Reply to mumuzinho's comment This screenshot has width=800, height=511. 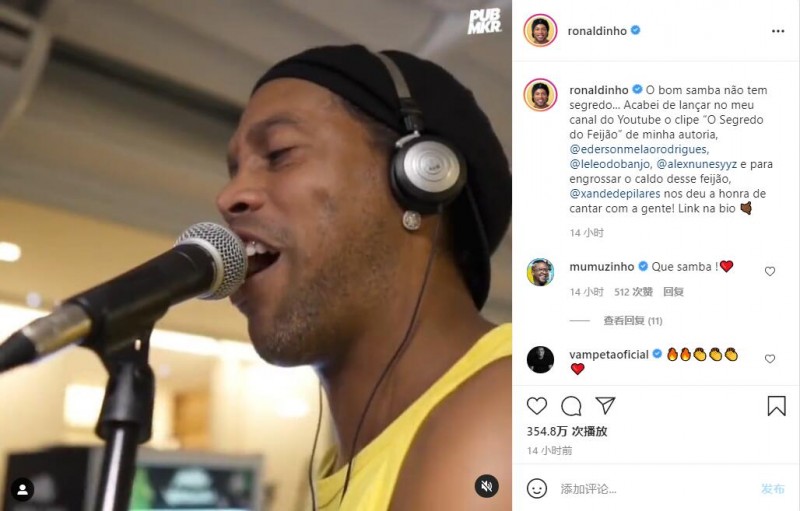[673, 292]
